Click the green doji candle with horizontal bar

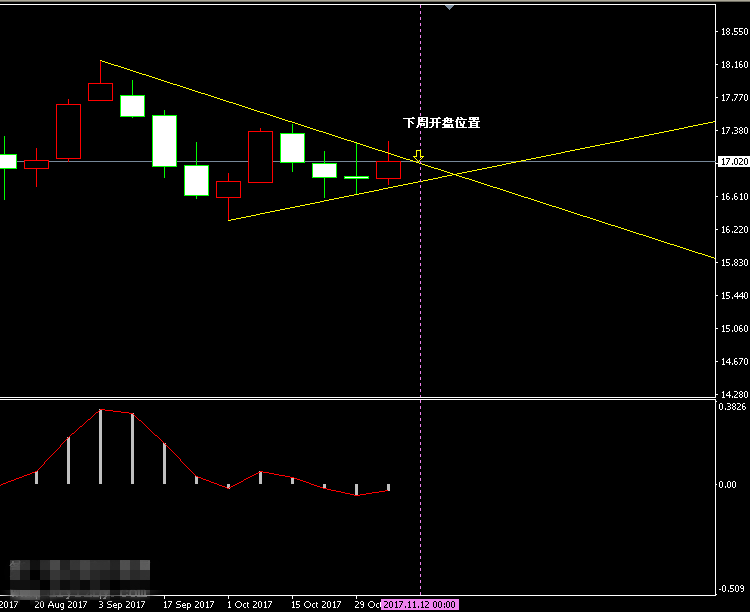tap(357, 177)
